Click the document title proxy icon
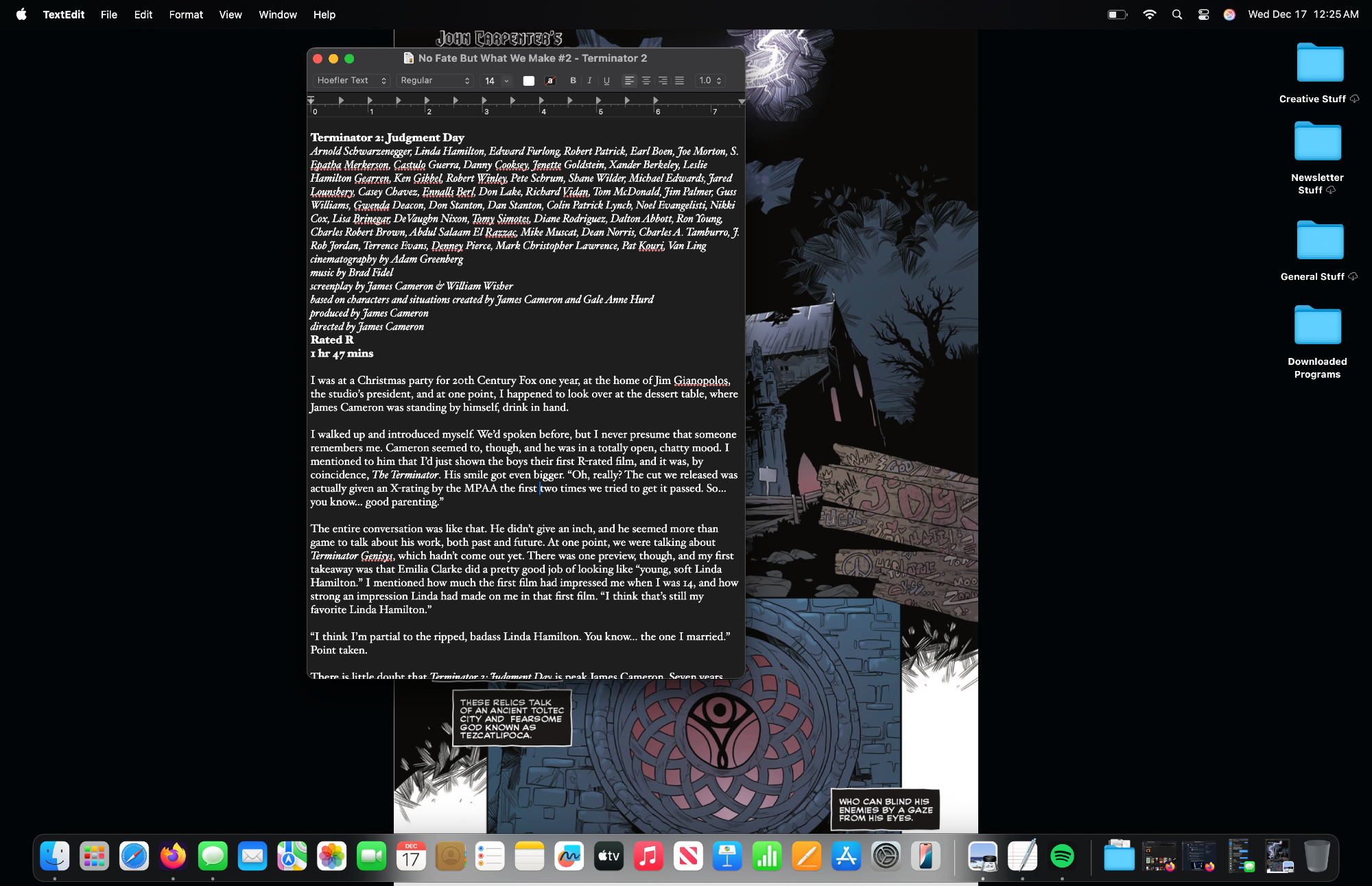Image resolution: width=1372 pixels, height=886 pixels. click(x=409, y=58)
